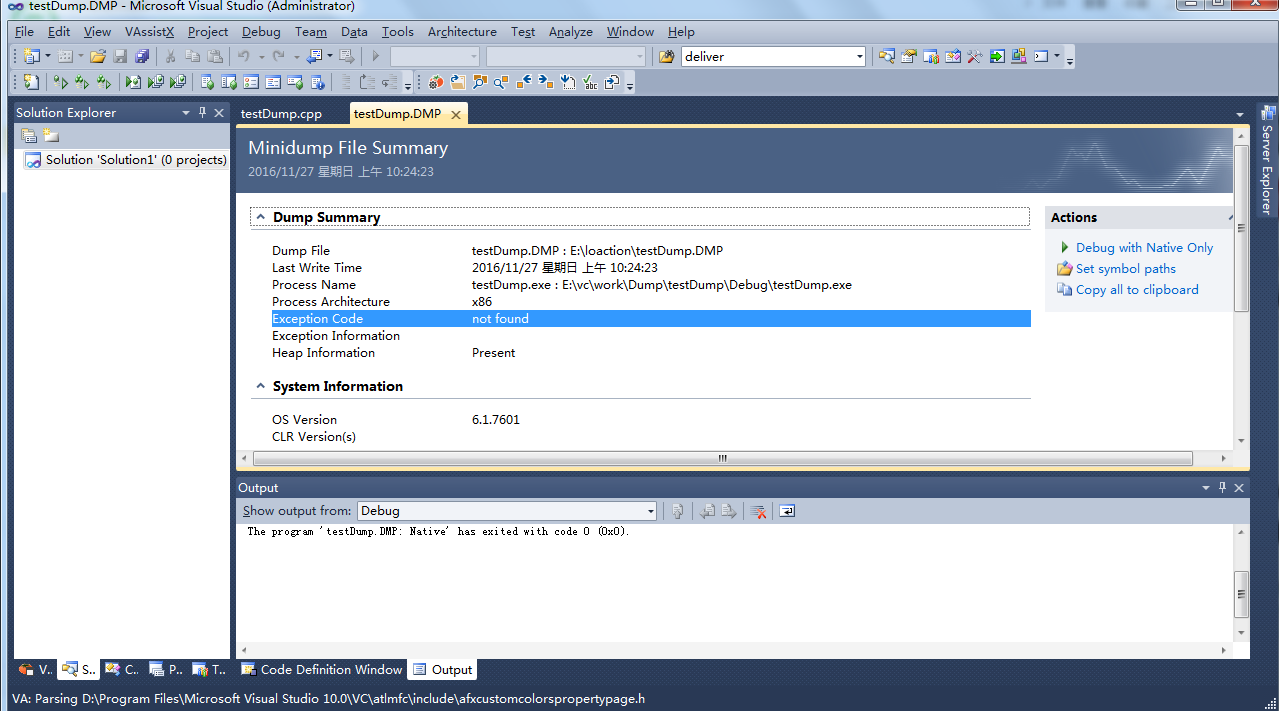Click the Cut scissors icon
This screenshot has width=1279, height=711.
point(171,57)
